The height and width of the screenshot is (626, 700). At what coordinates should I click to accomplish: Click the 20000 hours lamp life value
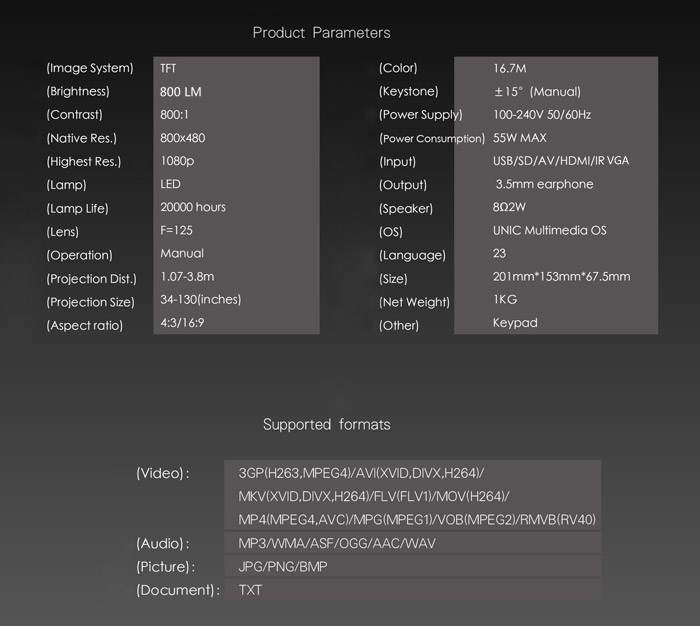pyautogui.click(x=193, y=207)
